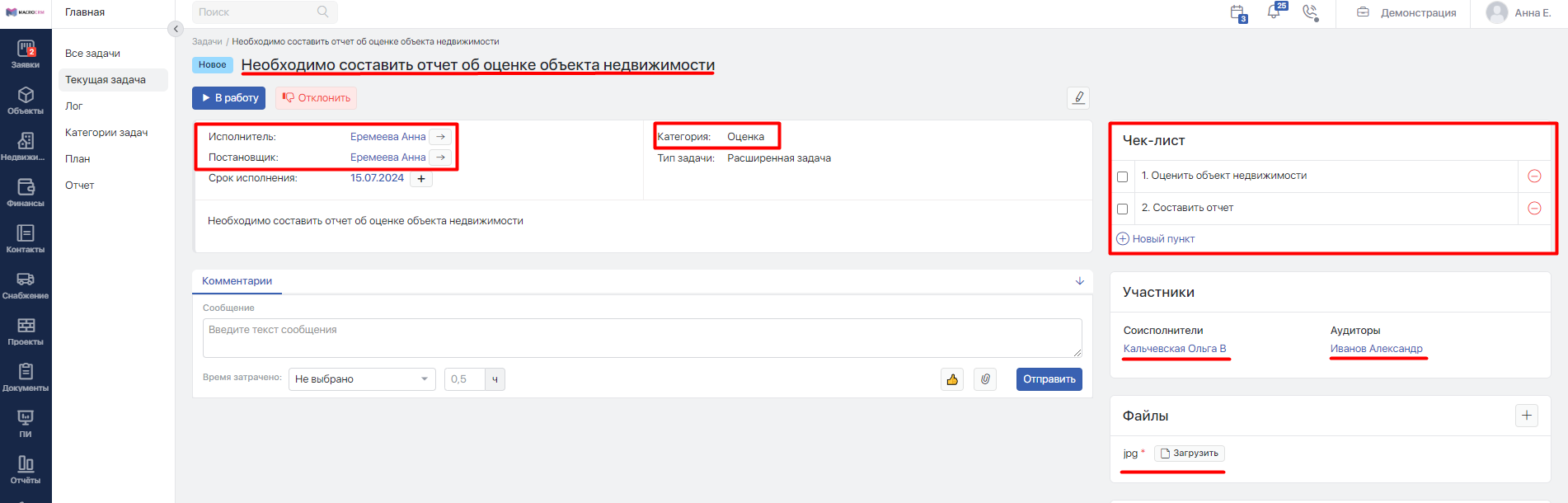Screen dimensions: 1568x503
Task: Attach file using the paperclip icon
Action: tap(985, 379)
